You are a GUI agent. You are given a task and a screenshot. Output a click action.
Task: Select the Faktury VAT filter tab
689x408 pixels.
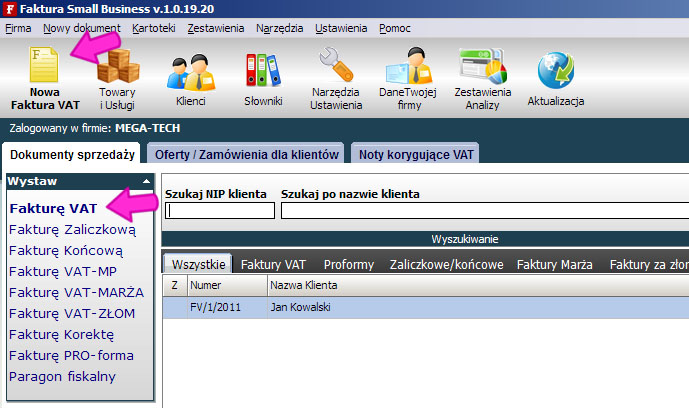(273, 264)
